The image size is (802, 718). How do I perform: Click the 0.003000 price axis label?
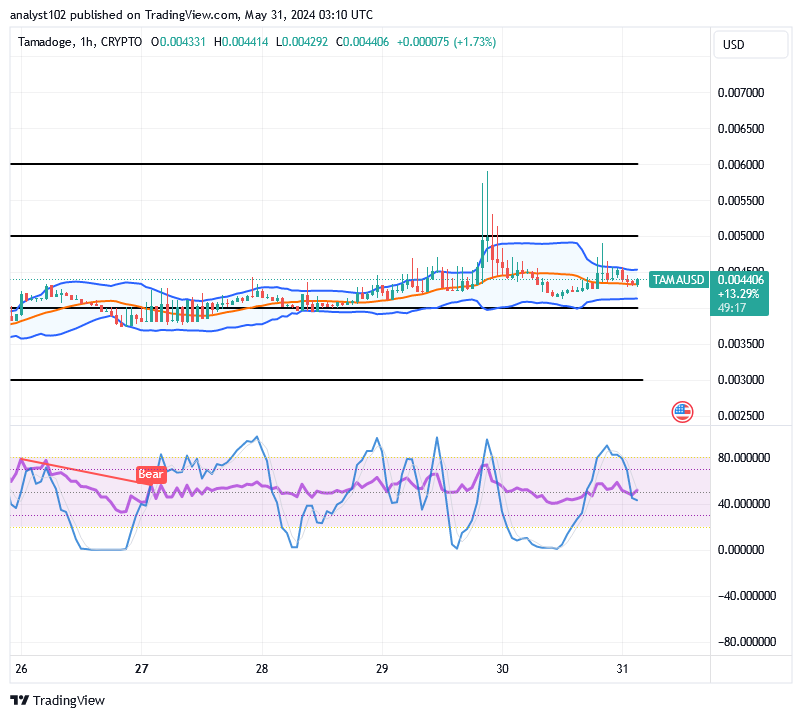[x=741, y=380]
